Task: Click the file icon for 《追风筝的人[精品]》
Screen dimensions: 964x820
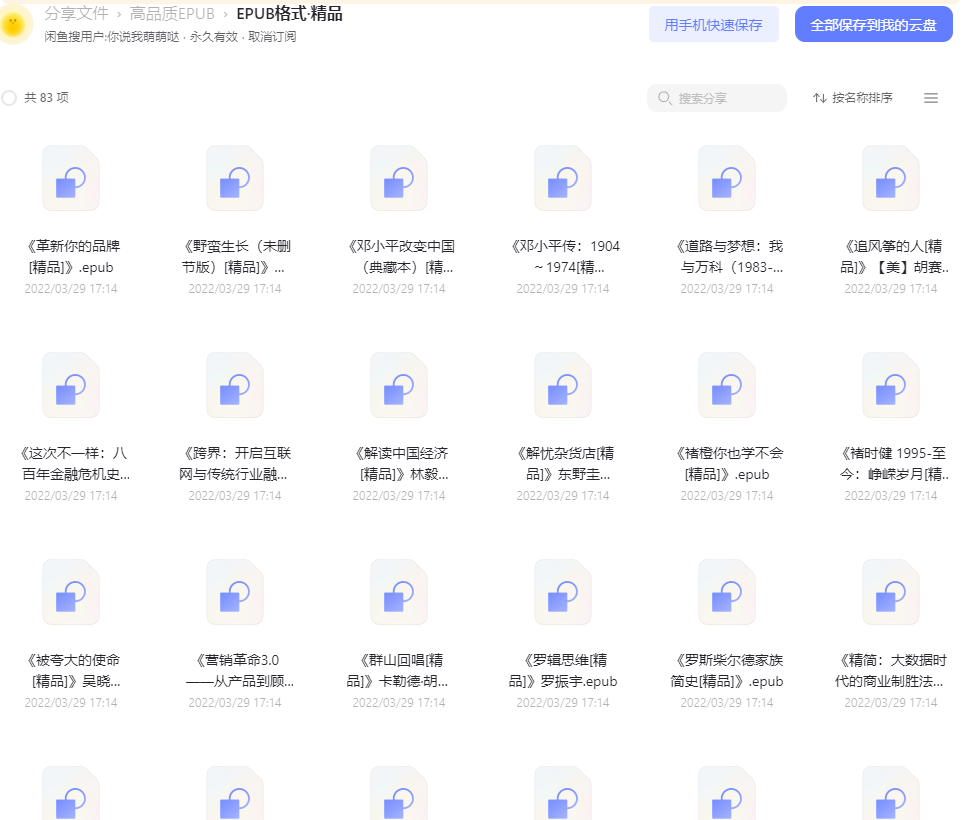Action: pyautogui.click(x=891, y=178)
